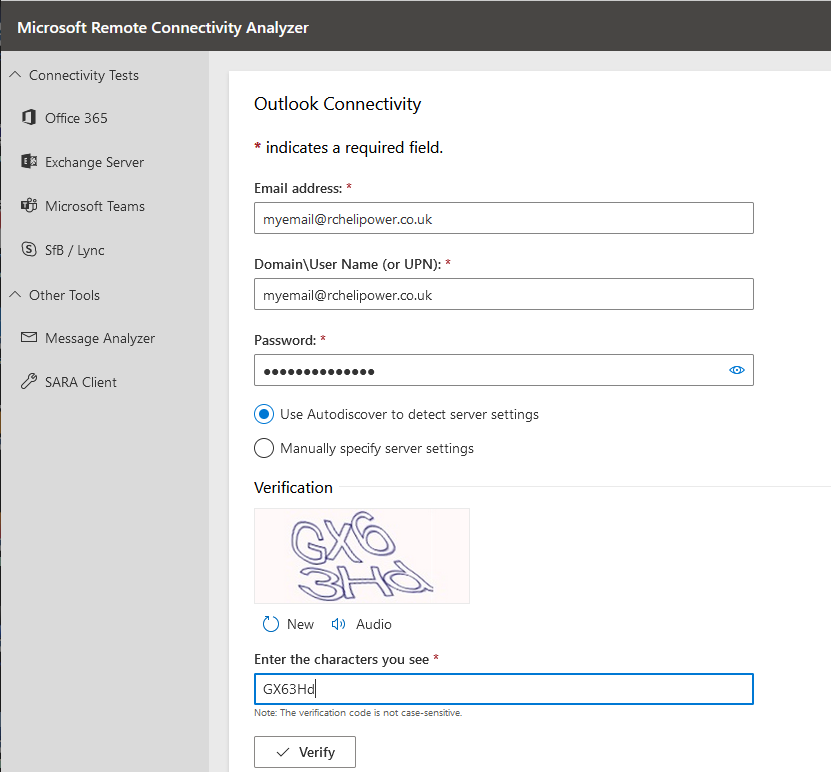The width and height of the screenshot is (831, 772).
Task: Select Use Autodiscover to detect server settings
Action: pyautogui.click(x=264, y=414)
